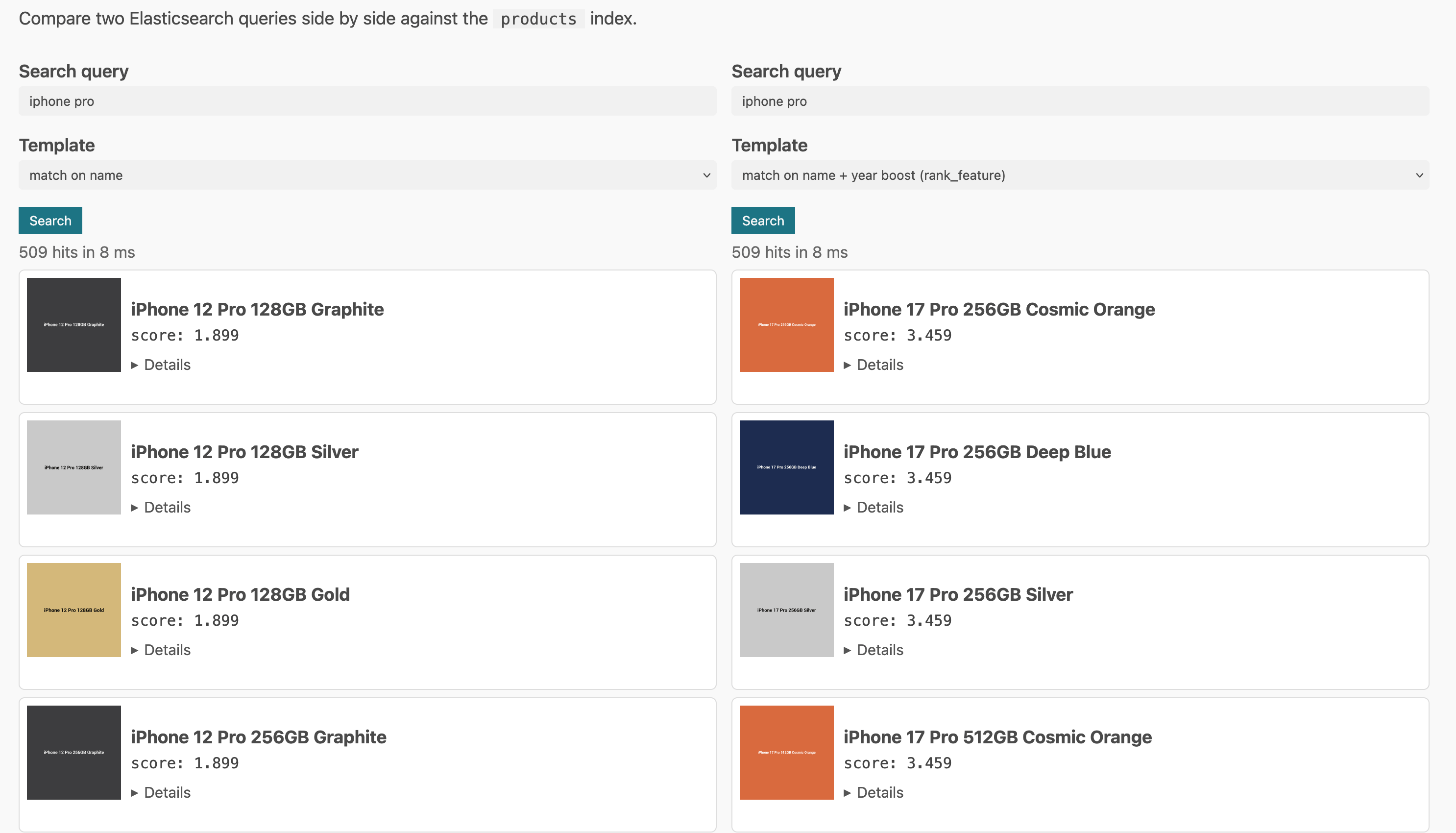Expand Details for iPhone 12 Pro 128GB Gold

[x=161, y=649]
